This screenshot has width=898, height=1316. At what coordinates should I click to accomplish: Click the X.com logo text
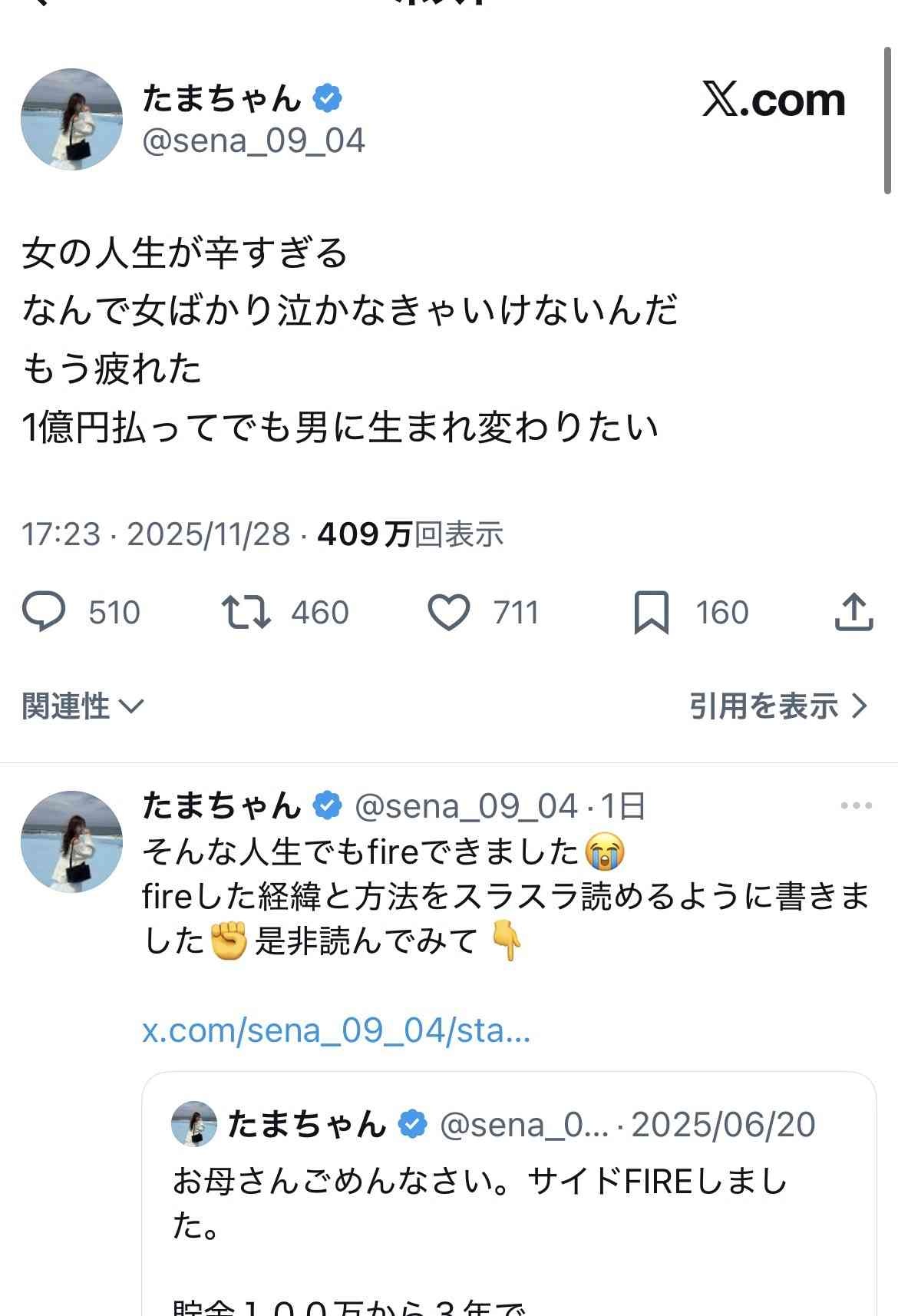coord(773,100)
